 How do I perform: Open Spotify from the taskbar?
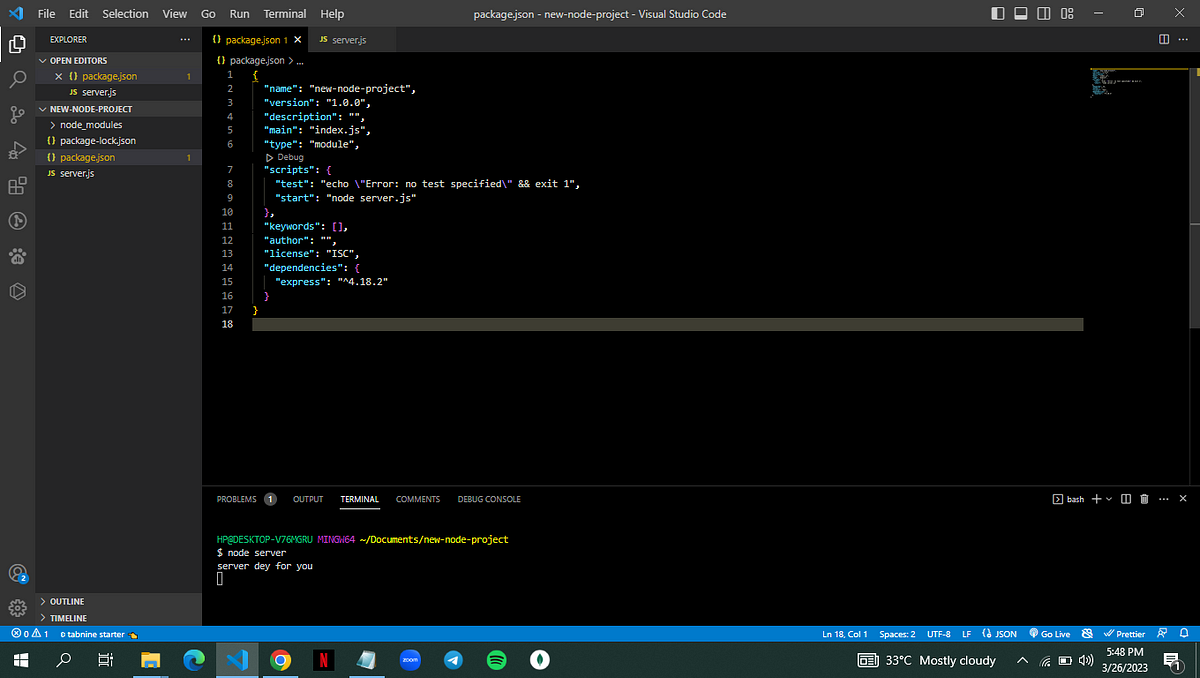point(497,660)
